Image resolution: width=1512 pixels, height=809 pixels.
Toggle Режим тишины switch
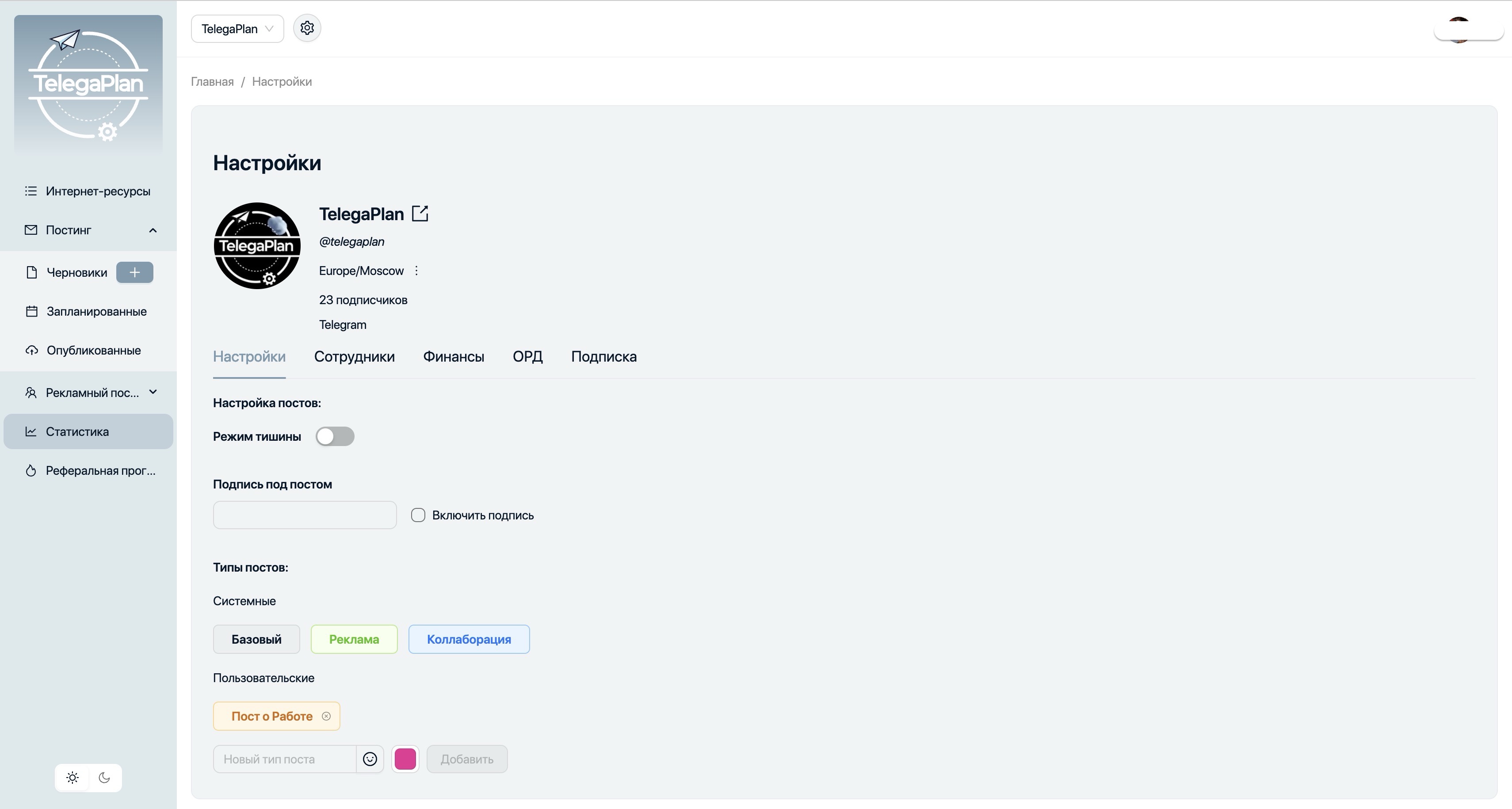pos(335,436)
